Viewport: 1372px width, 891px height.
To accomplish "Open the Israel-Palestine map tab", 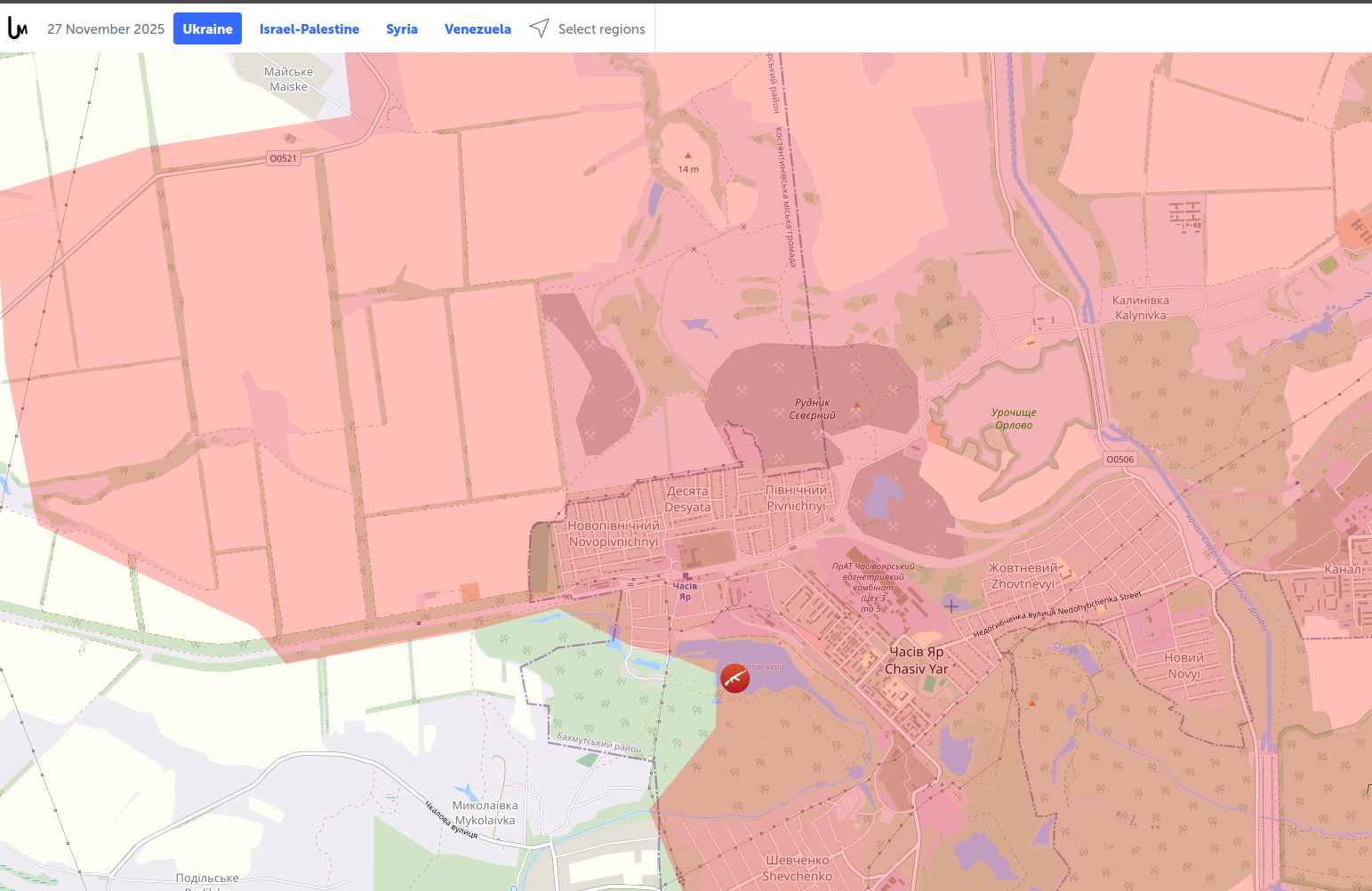I will click(309, 28).
